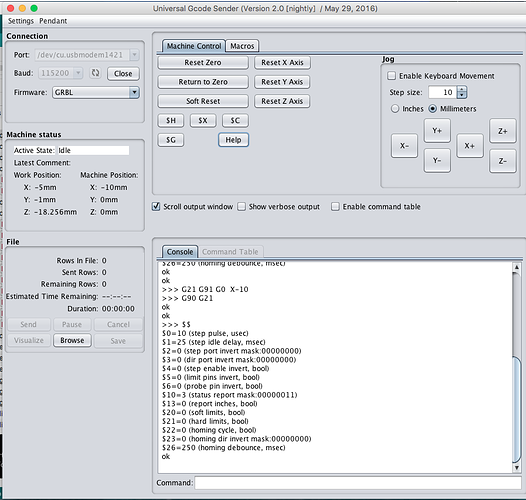Select the Console tab

click(180, 252)
